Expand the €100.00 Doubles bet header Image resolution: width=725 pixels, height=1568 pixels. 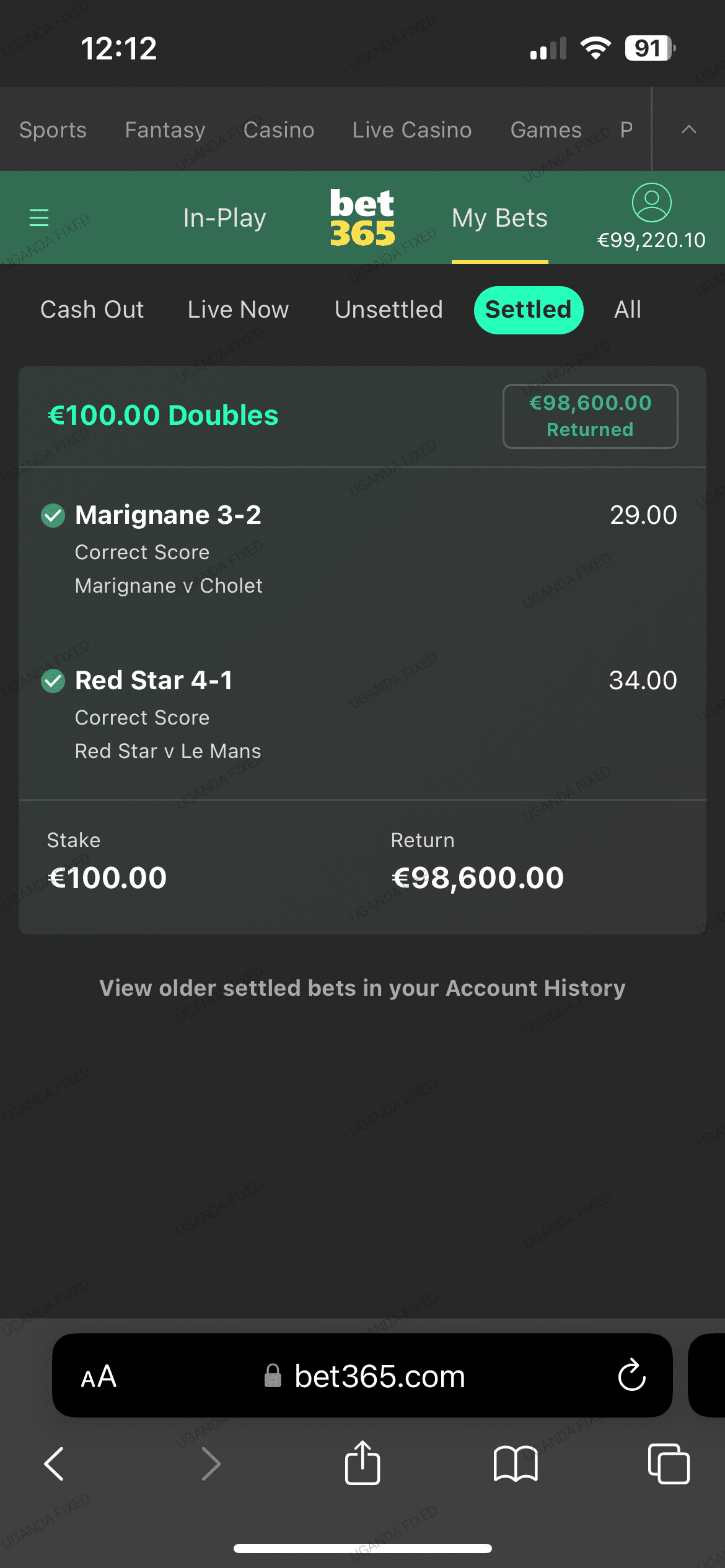pos(163,416)
